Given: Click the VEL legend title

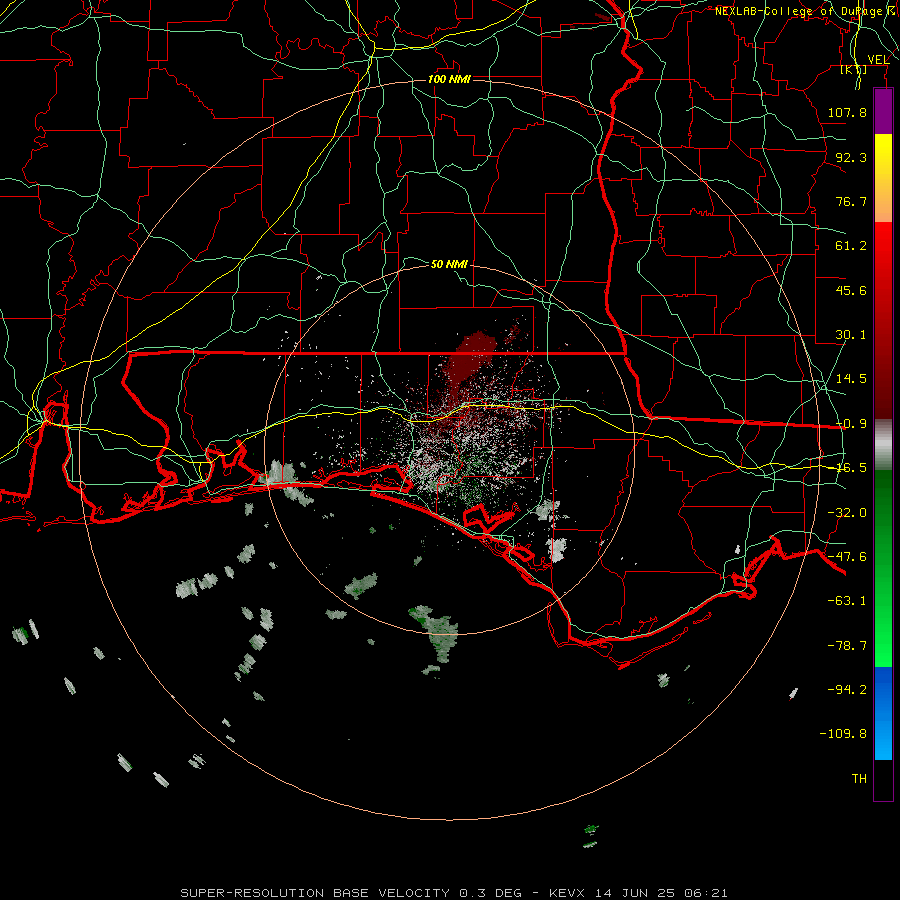Looking at the screenshot, I should point(878,60).
